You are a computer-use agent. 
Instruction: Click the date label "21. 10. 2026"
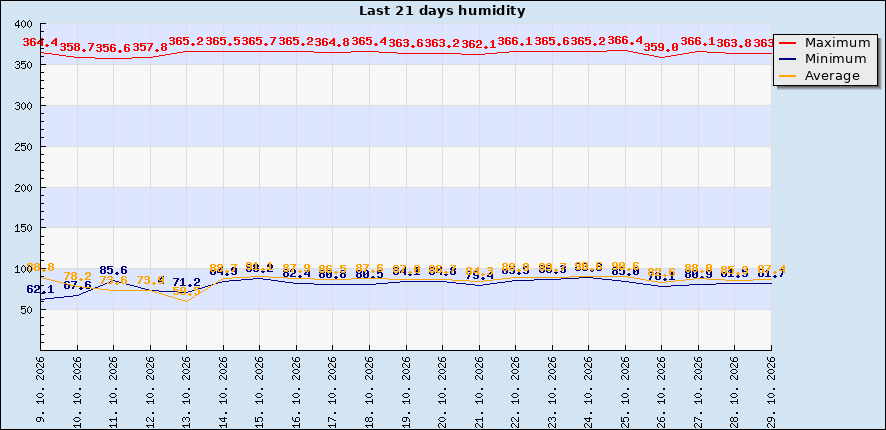pyautogui.click(x=479, y=390)
